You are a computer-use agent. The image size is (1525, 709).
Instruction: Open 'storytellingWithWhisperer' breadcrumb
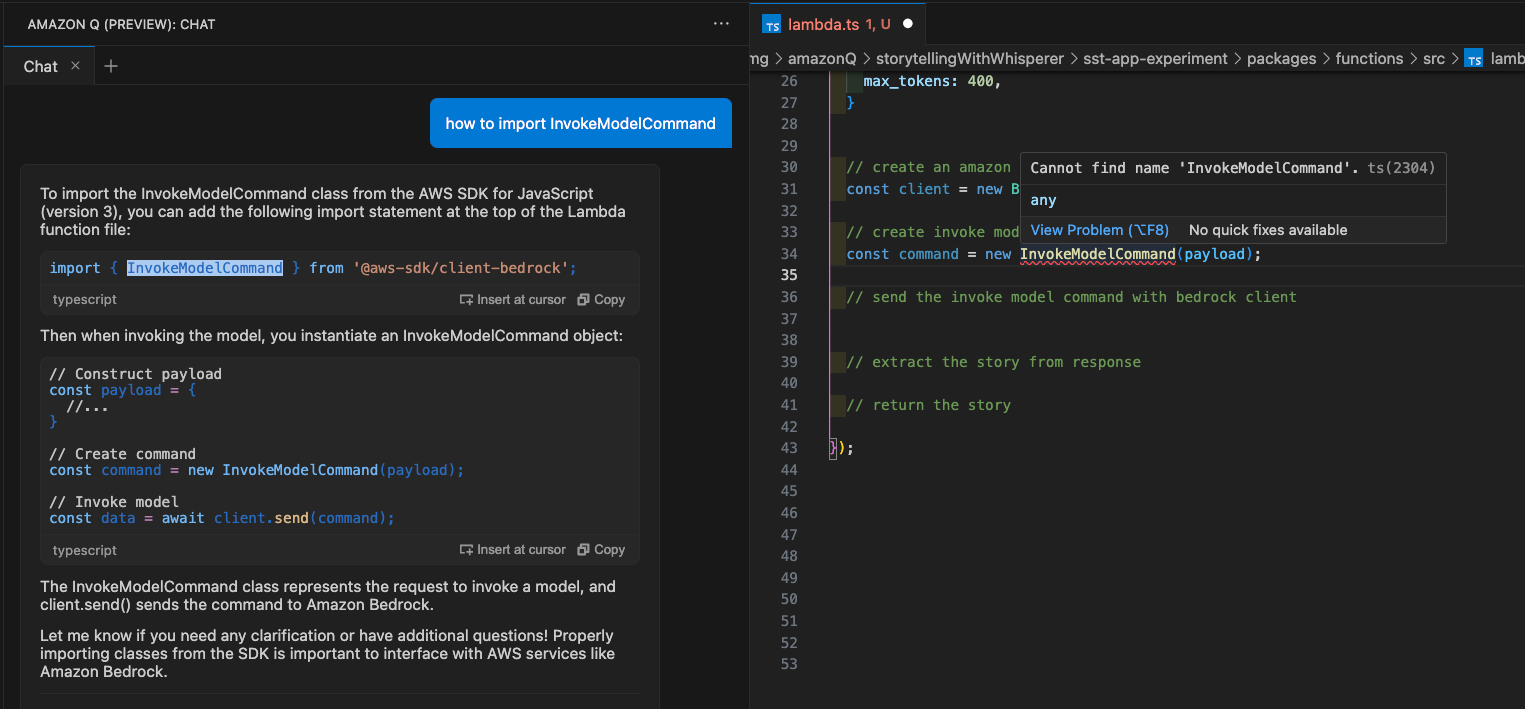[969, 58]
